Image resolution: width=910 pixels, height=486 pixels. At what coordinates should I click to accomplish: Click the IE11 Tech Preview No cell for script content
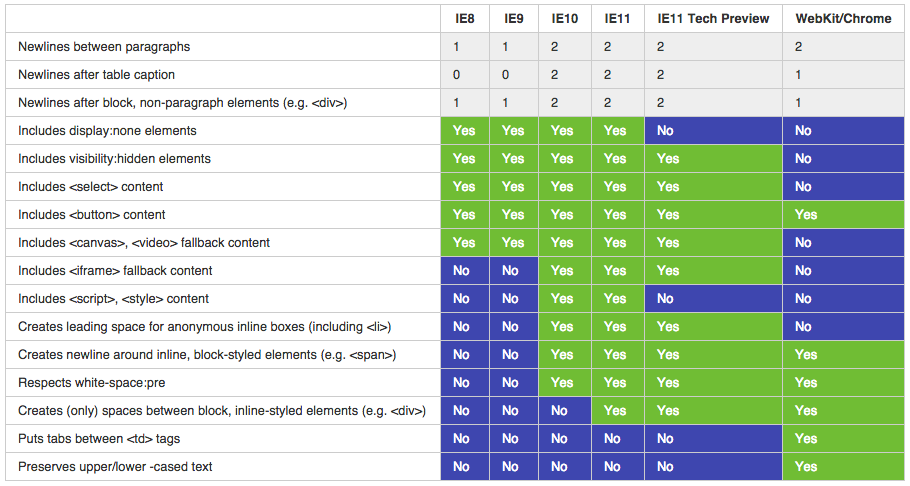[713, 298]
